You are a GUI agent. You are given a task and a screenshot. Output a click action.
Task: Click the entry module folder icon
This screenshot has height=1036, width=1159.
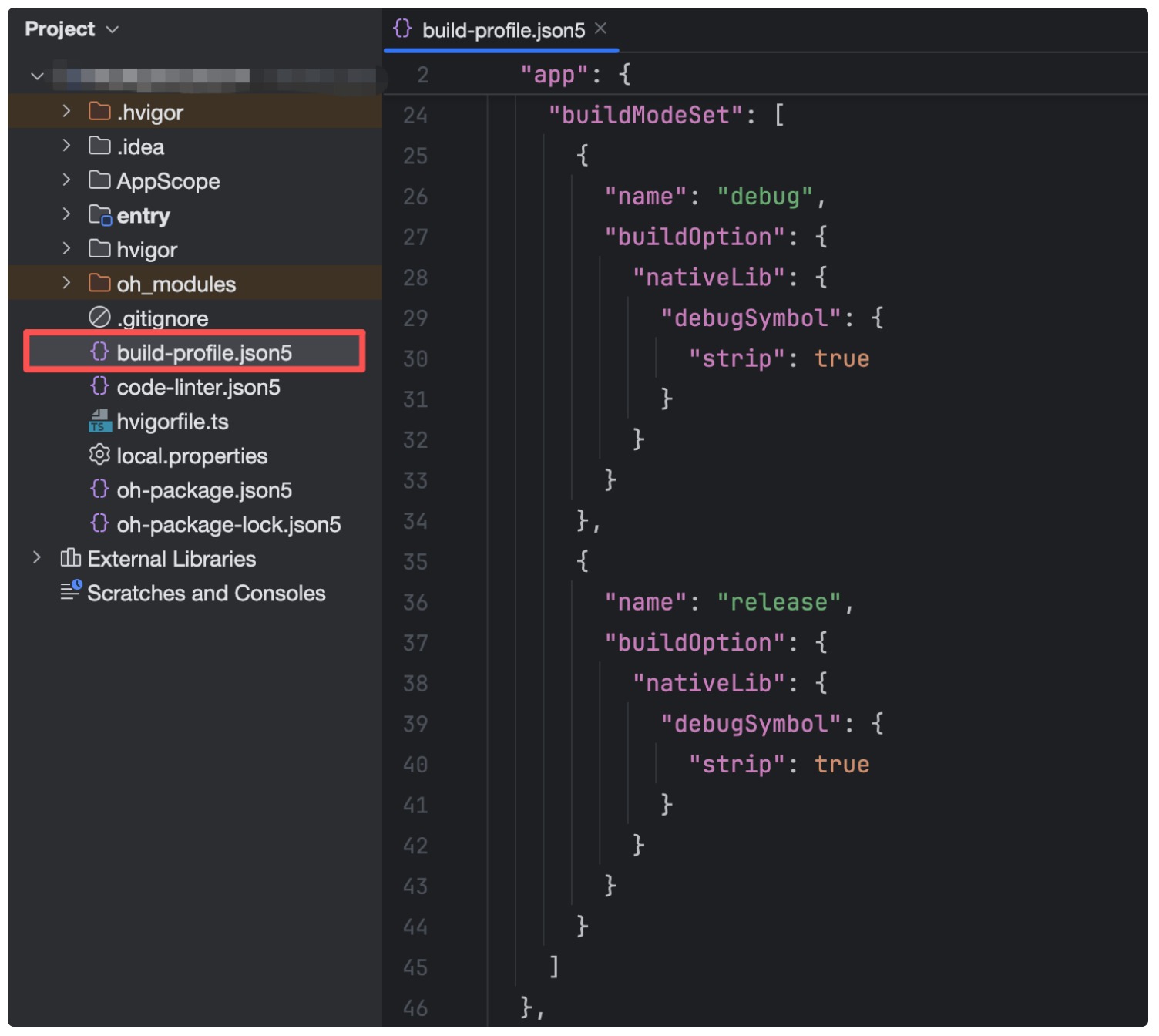[100, 215]
